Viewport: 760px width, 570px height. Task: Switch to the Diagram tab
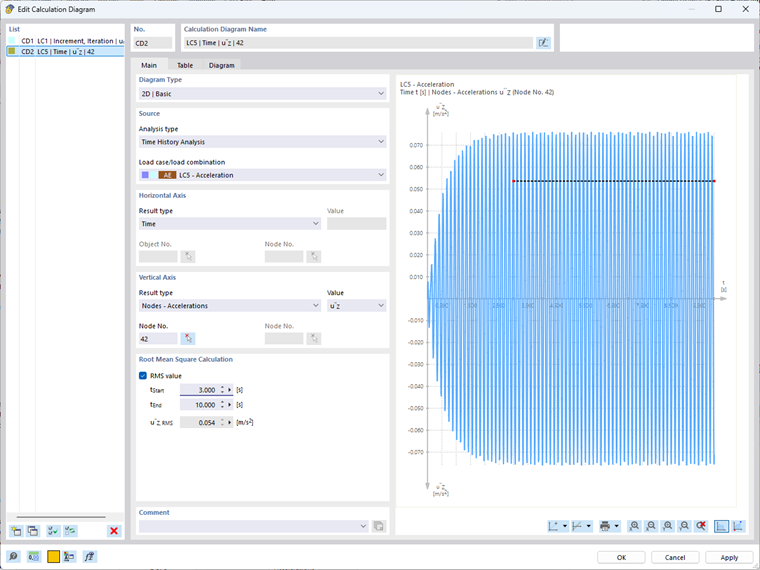(222, 65)
